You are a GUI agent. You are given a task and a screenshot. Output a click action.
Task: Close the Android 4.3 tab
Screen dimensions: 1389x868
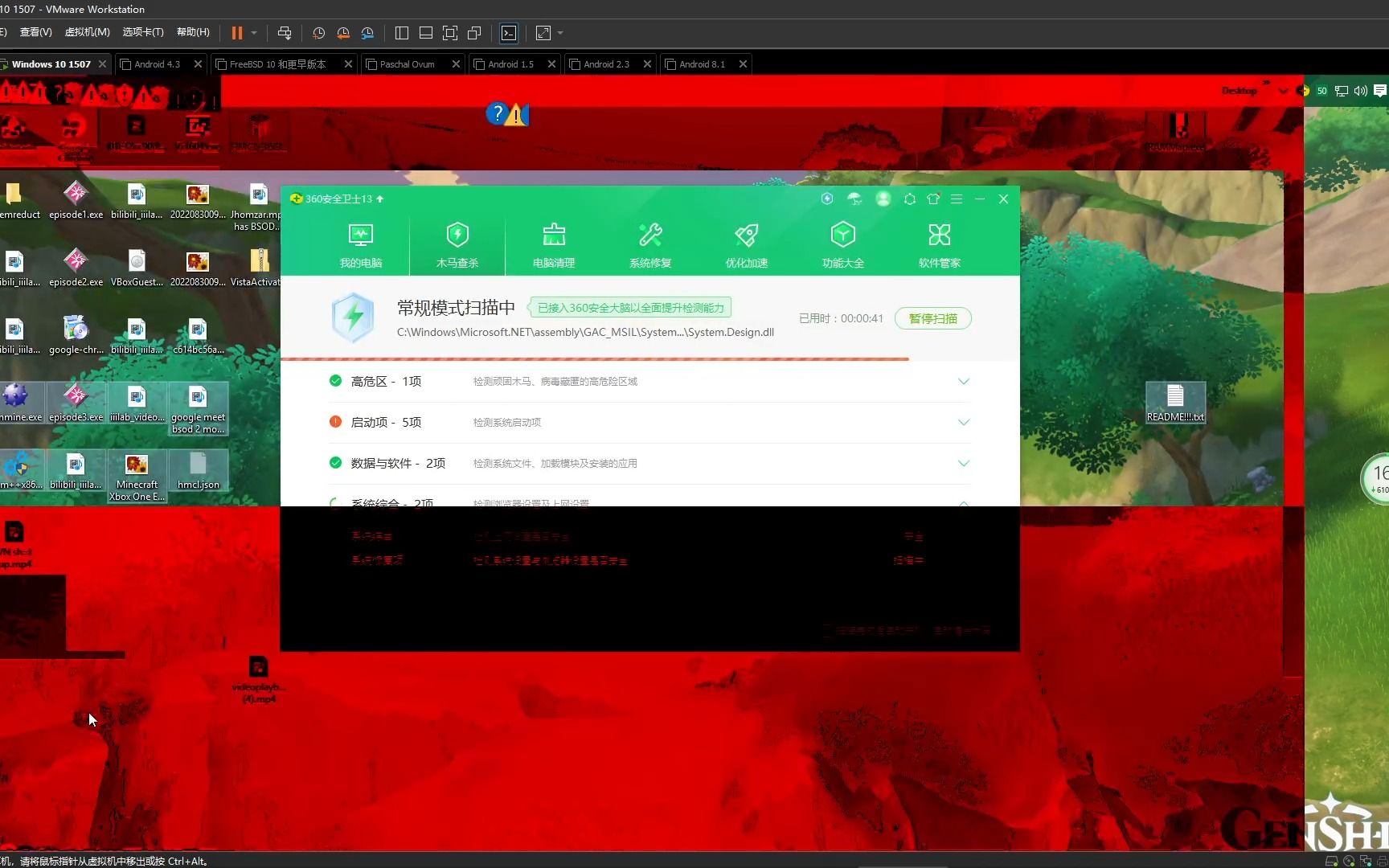click(198, 64)
